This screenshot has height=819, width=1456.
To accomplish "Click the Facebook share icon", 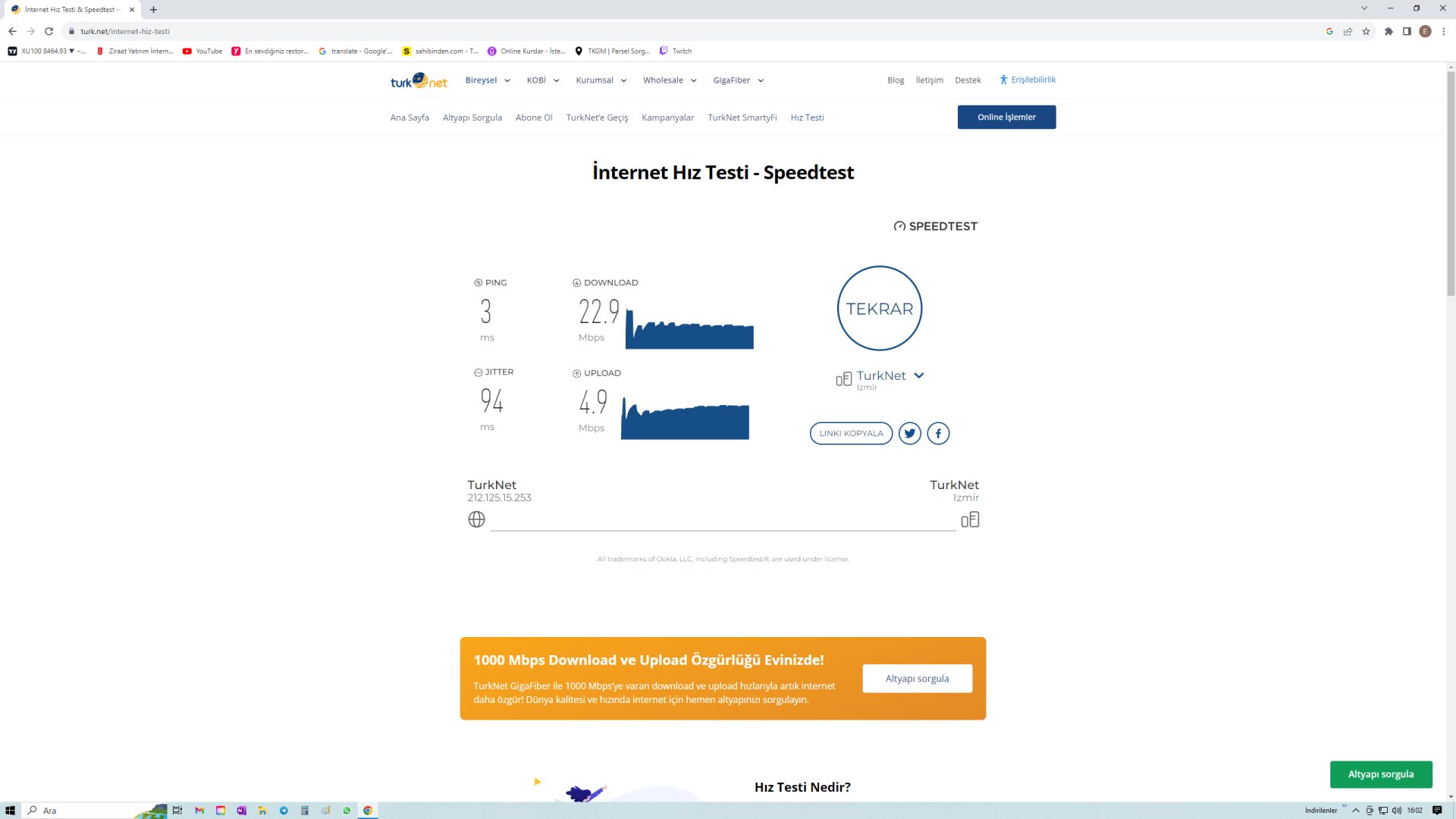I will coord(938,434).
